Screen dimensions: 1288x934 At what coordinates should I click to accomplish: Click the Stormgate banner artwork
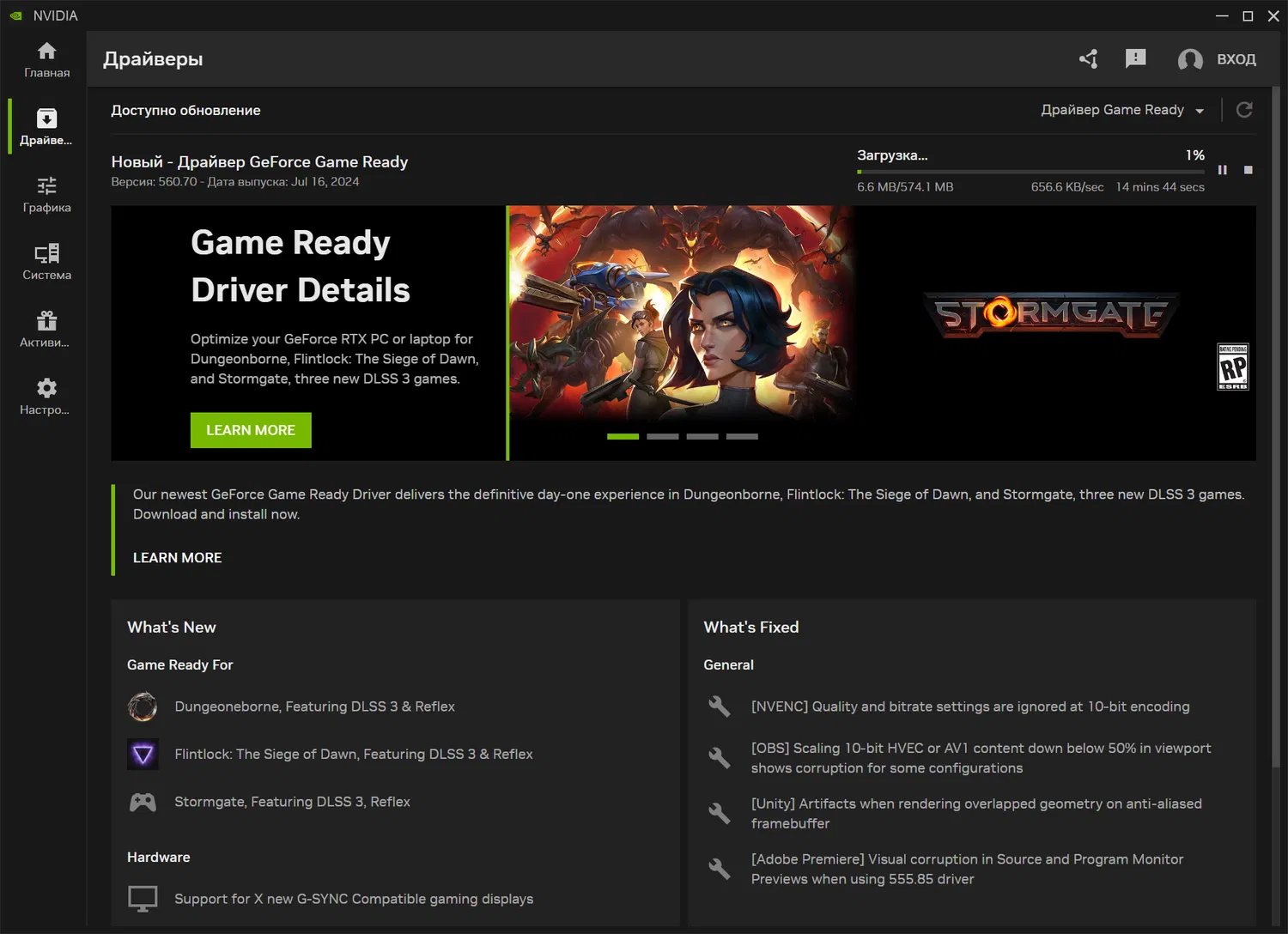683,313
